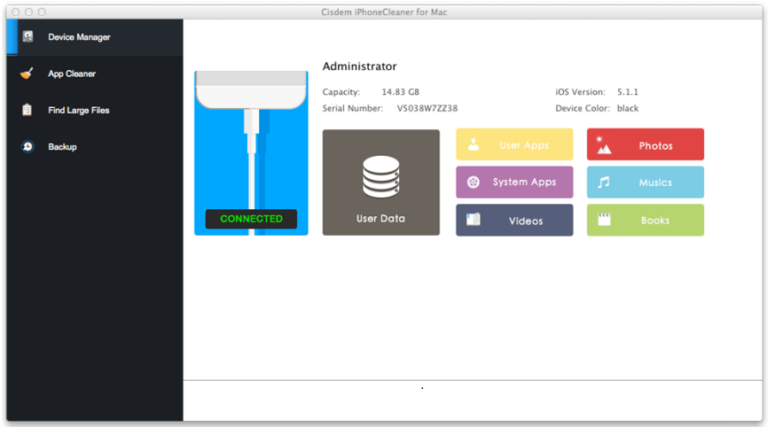Click the Find Large Files clipboard icon
The image size is (768, 427).
pos(28,110)
